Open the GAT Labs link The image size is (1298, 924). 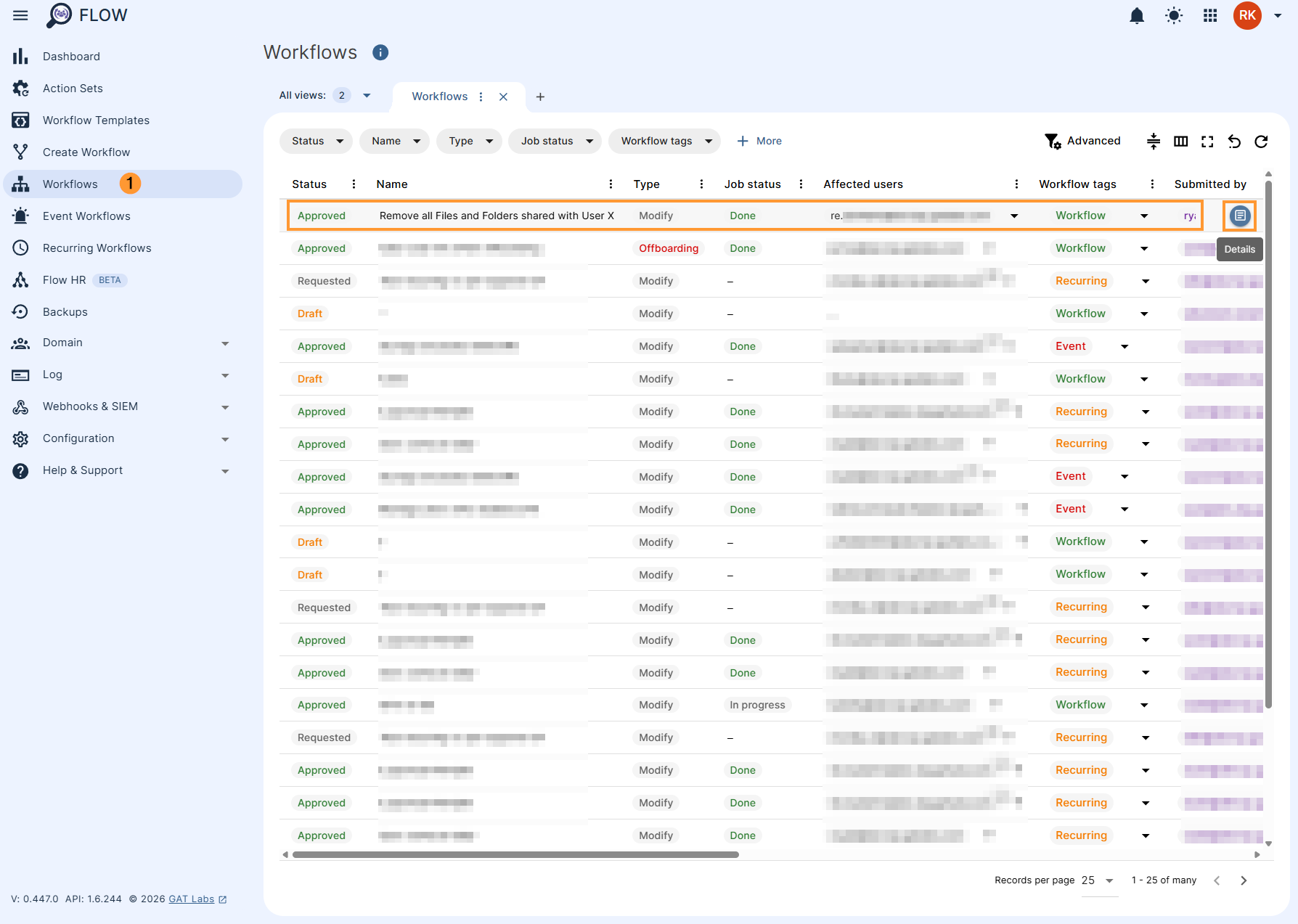pyautogui.click(x=192, y=899)
